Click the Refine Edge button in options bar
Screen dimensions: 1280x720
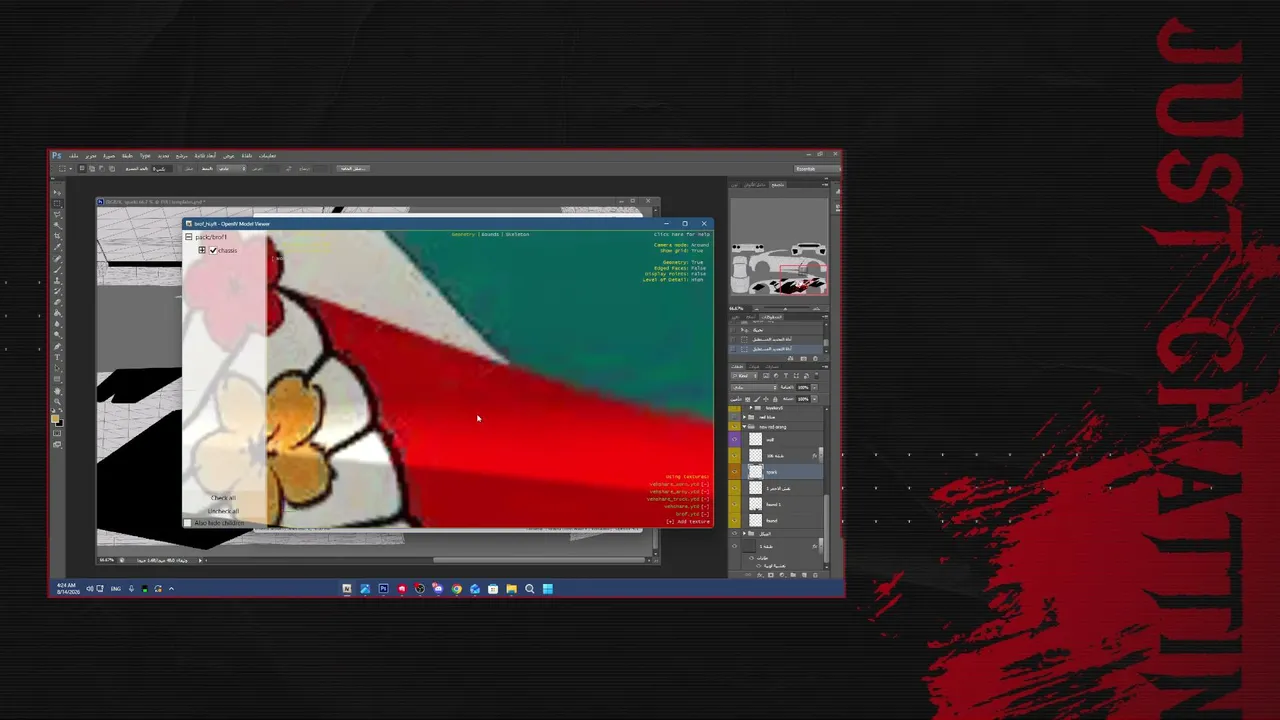[x=351, y=168]
